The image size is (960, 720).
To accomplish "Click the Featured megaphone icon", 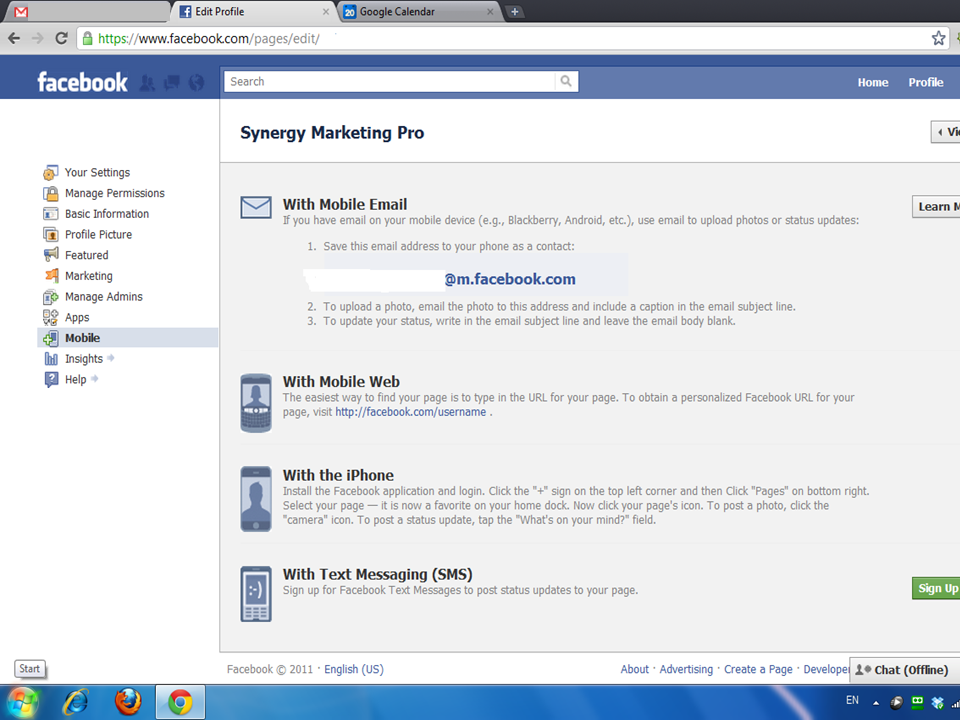I will point(51,255).
